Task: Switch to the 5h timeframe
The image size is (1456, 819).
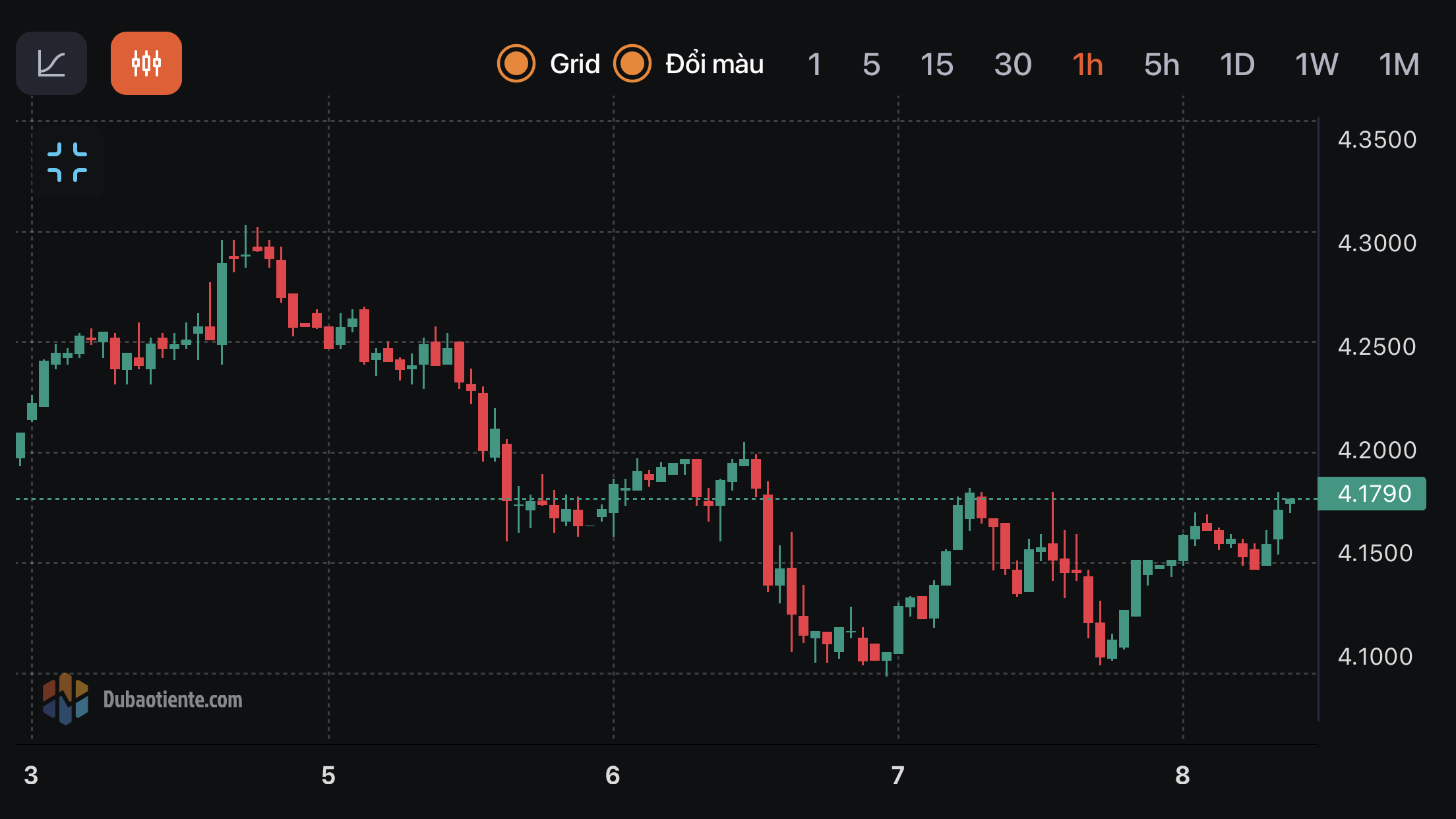Action: point(1161,65)
